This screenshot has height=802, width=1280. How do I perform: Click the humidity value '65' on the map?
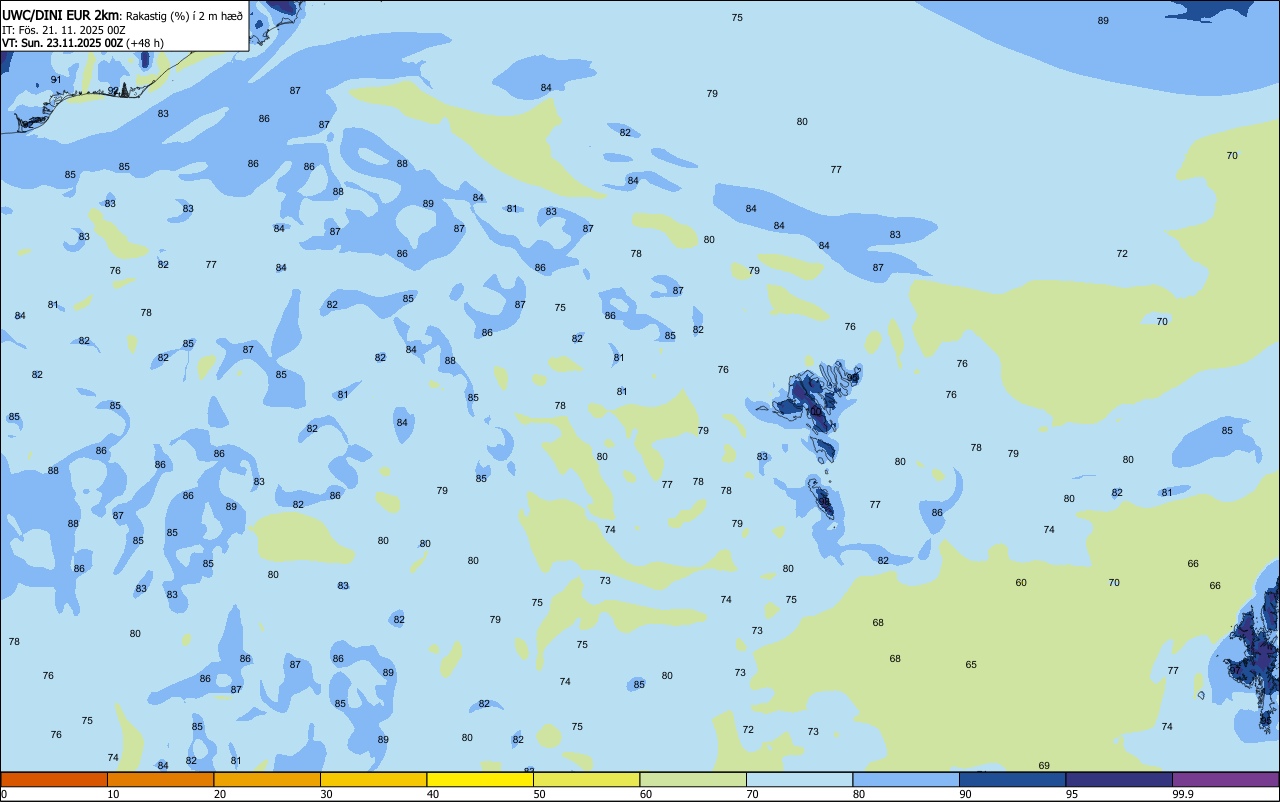971,665
